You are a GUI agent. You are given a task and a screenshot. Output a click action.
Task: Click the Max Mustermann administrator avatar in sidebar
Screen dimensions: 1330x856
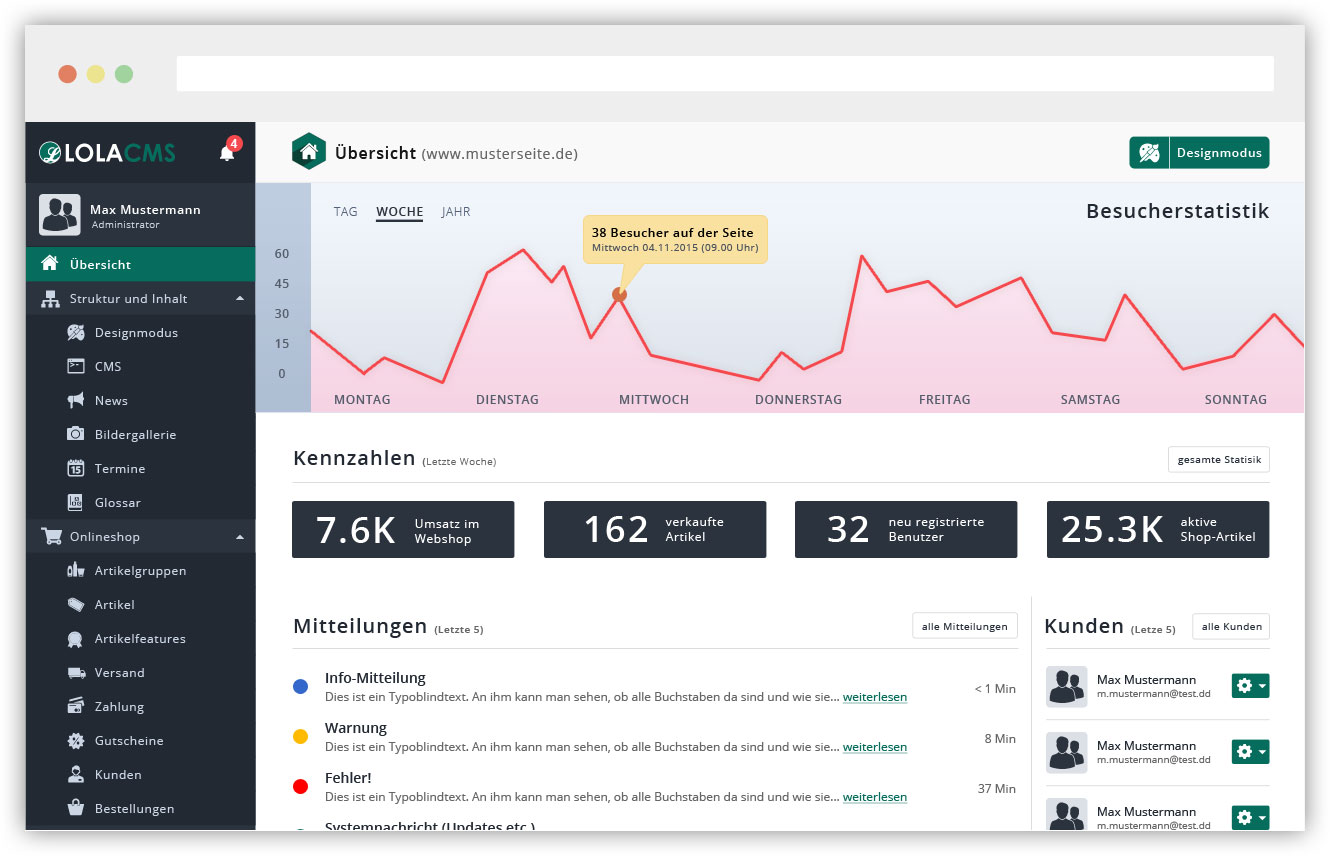60,215
